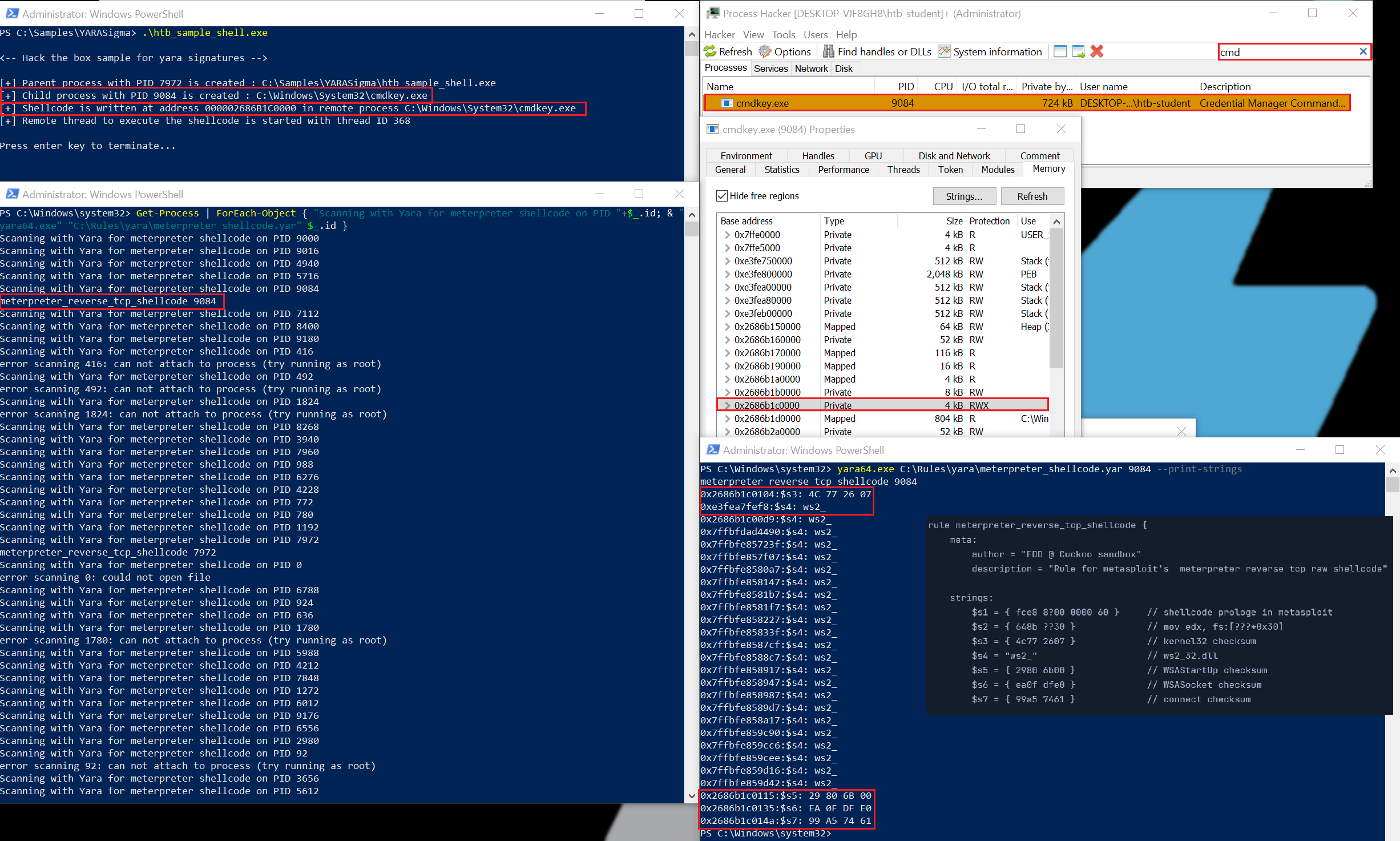Open the Statistics tab in Properties
1400x841 pixels.
tap(782, 170)
